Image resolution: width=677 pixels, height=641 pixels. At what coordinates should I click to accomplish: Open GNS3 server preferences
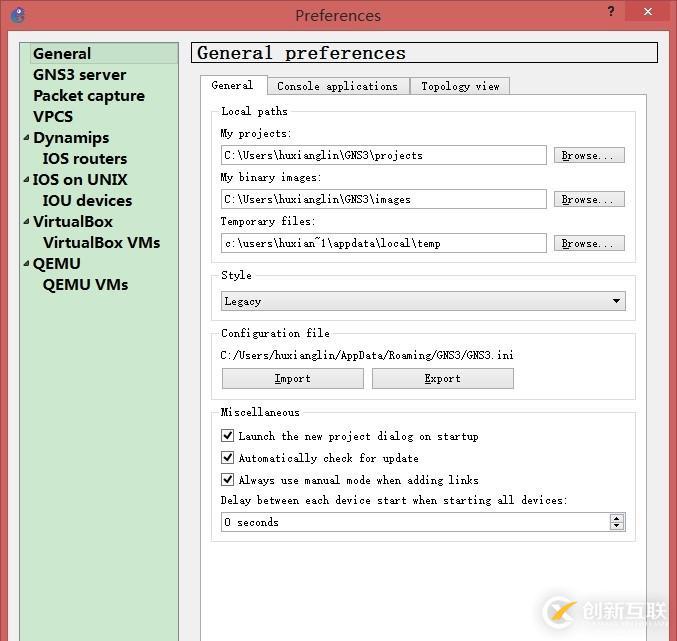point(79,75)
